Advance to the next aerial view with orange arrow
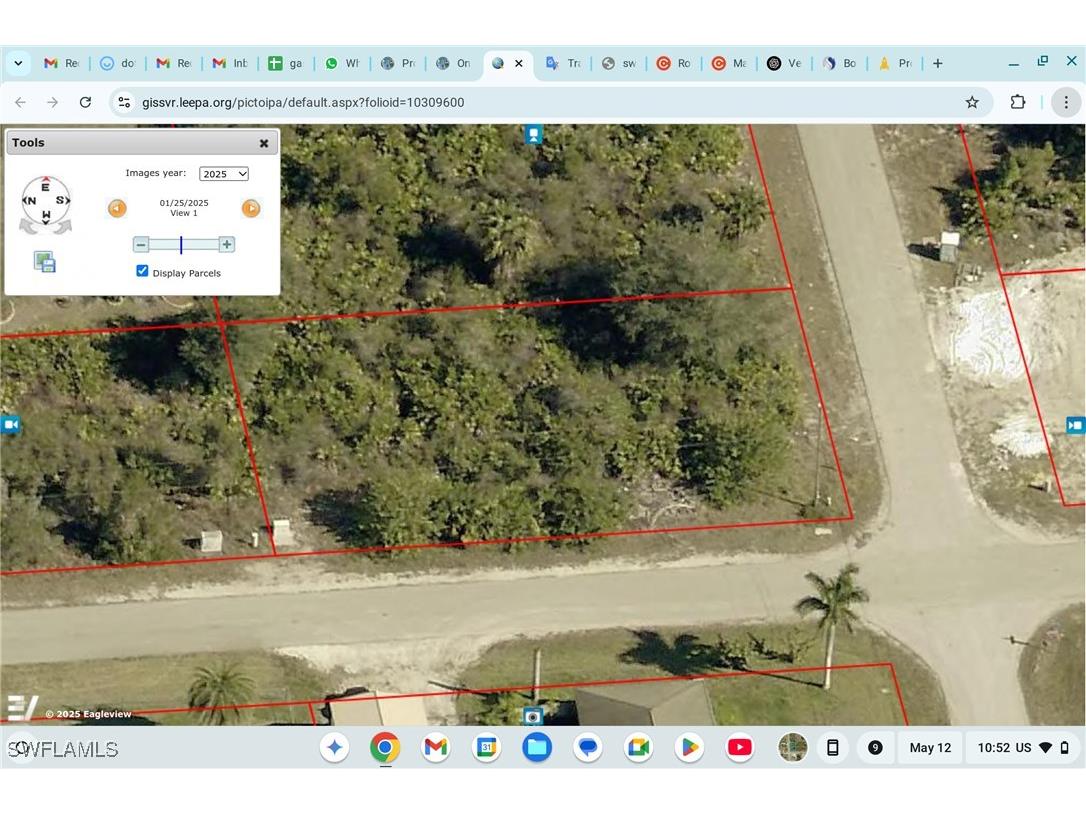This screenshot has height=814, width=1086. click(251, 208)
